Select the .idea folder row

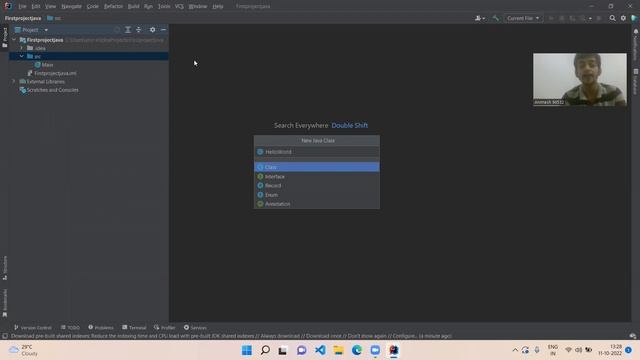(x=89, y=48)
